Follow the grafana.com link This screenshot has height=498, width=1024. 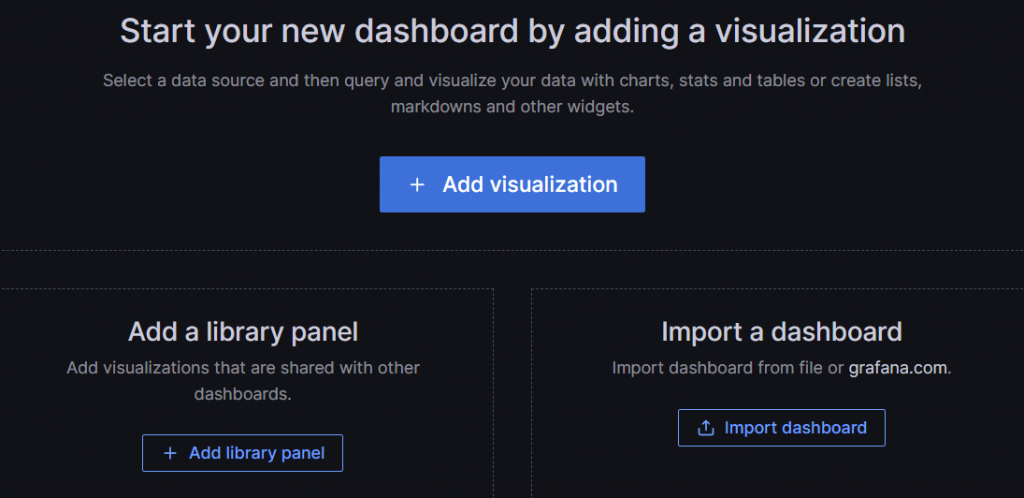click(897, 368)
